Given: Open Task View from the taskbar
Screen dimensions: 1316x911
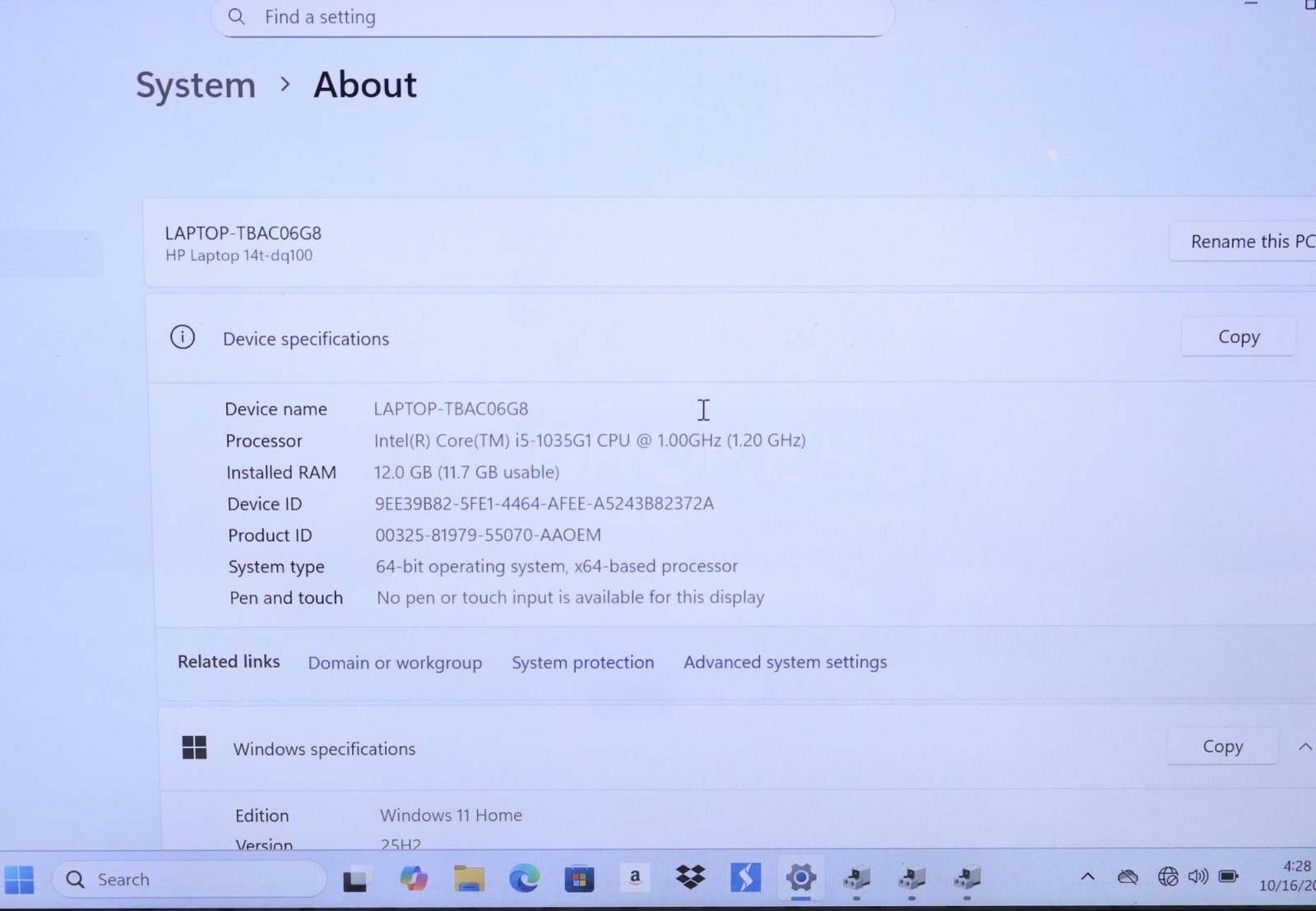Looking at the screenshot, I should coord(354,880).
